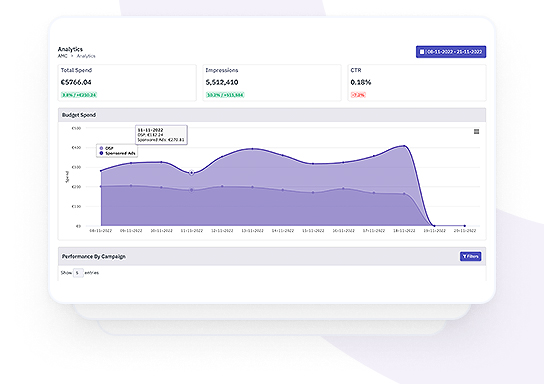Click the green Impressions change badge

coord(225,95)
